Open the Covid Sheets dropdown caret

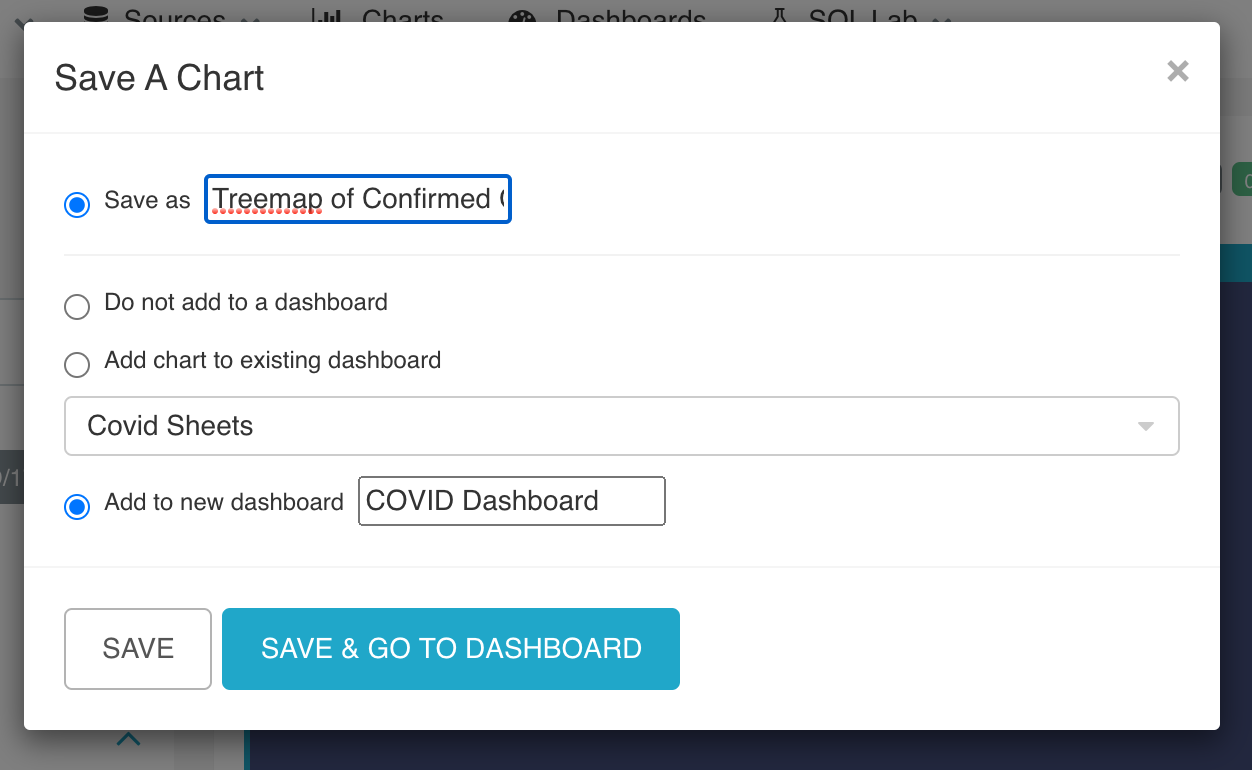pyautogui.click(x=1145, y=425)
